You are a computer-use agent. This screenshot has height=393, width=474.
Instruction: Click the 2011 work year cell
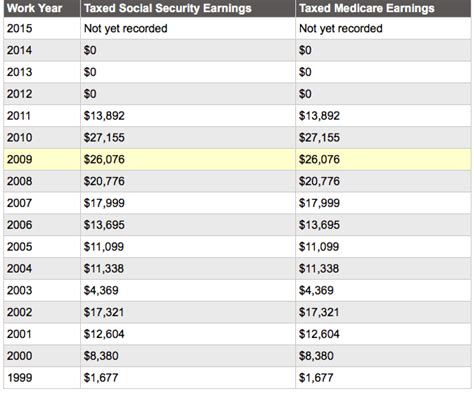click(42, 116)
